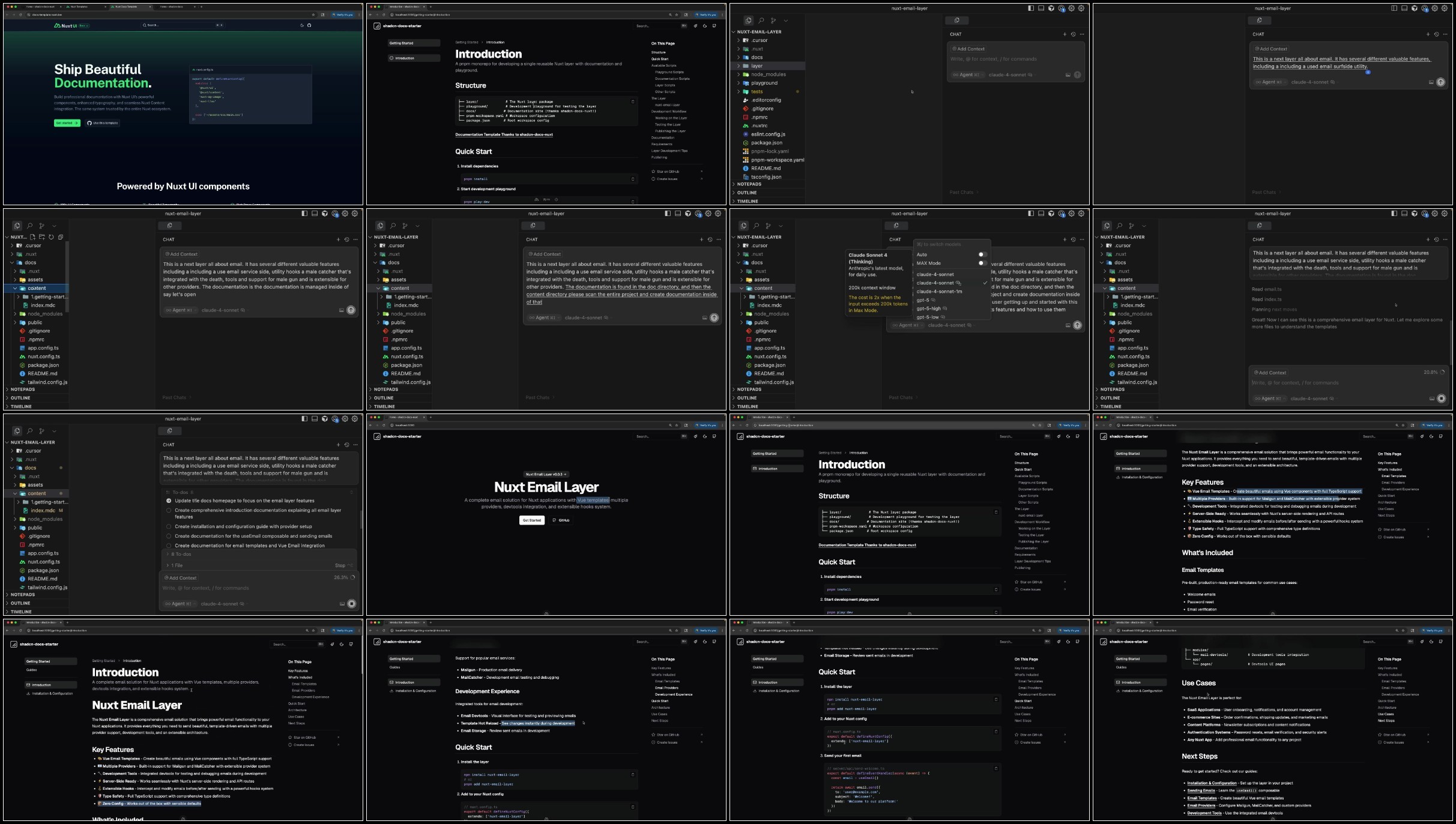Open the 'Sending Emails' link under Next Steps
Screen dimensions: 1456x824
click(x=1201, y=790)
